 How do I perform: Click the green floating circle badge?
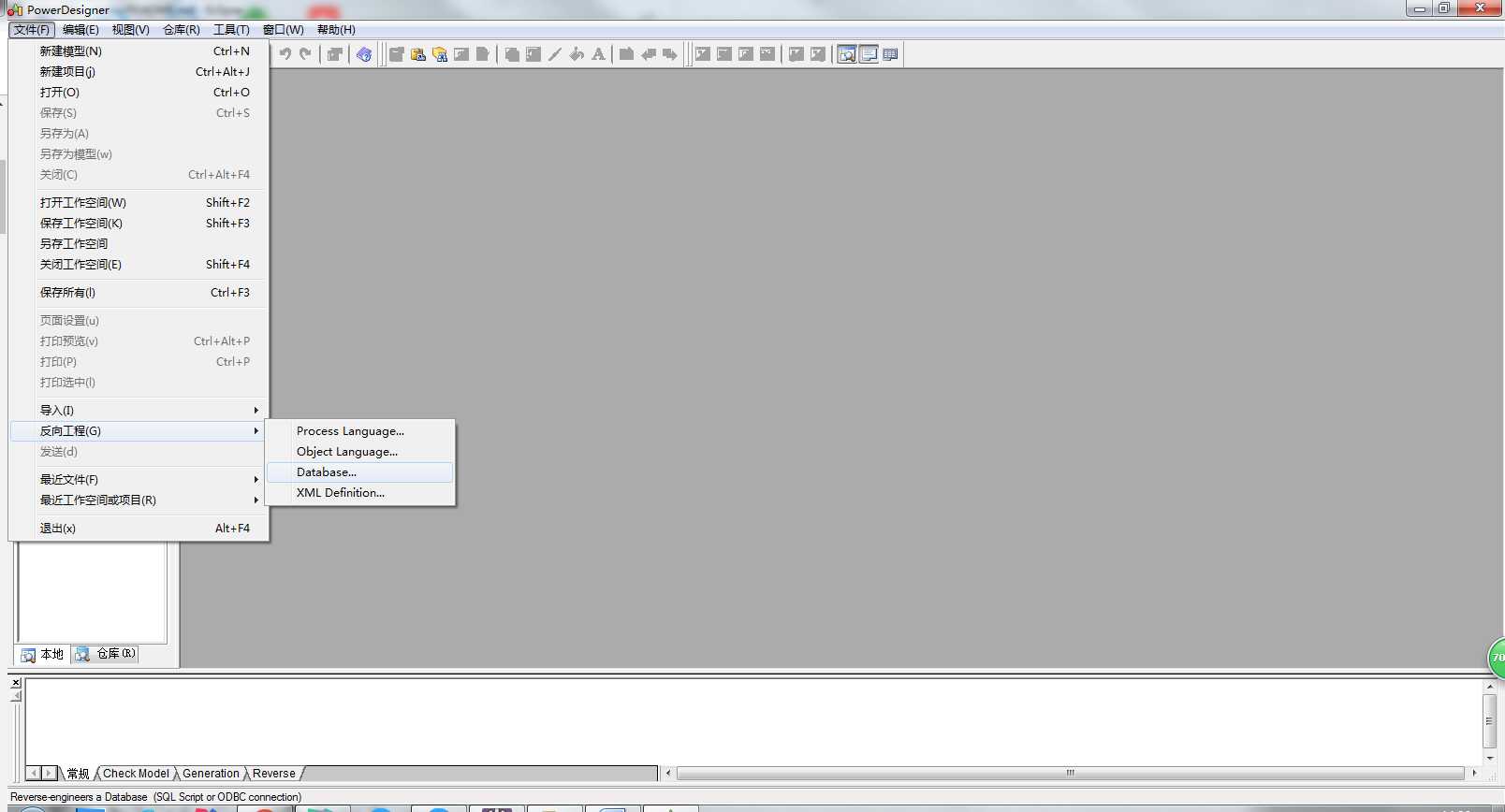click(1497, 658)
